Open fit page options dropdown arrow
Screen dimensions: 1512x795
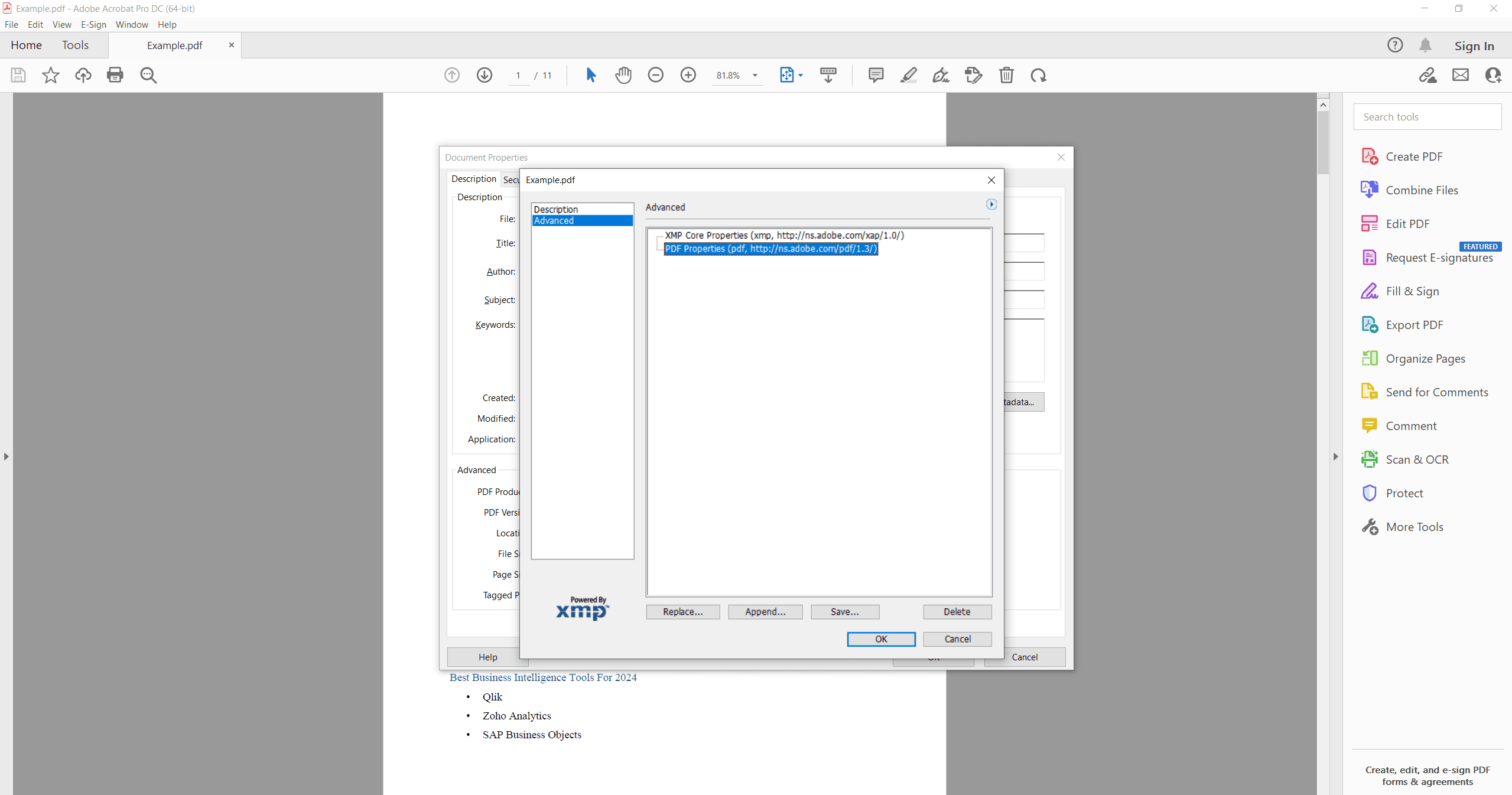click(801, 75)
